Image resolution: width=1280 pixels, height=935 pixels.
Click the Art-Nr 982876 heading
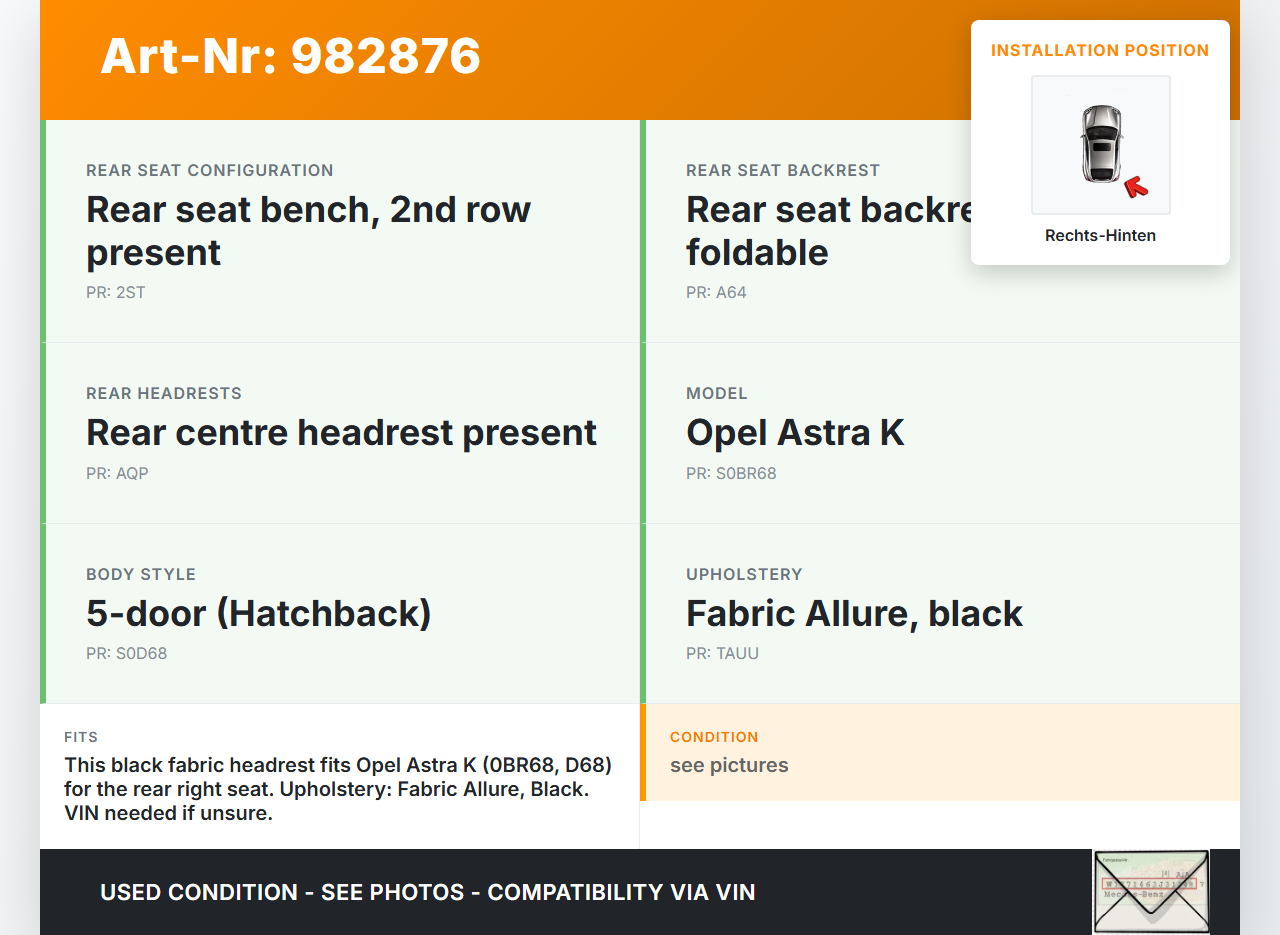pos(290,56)
